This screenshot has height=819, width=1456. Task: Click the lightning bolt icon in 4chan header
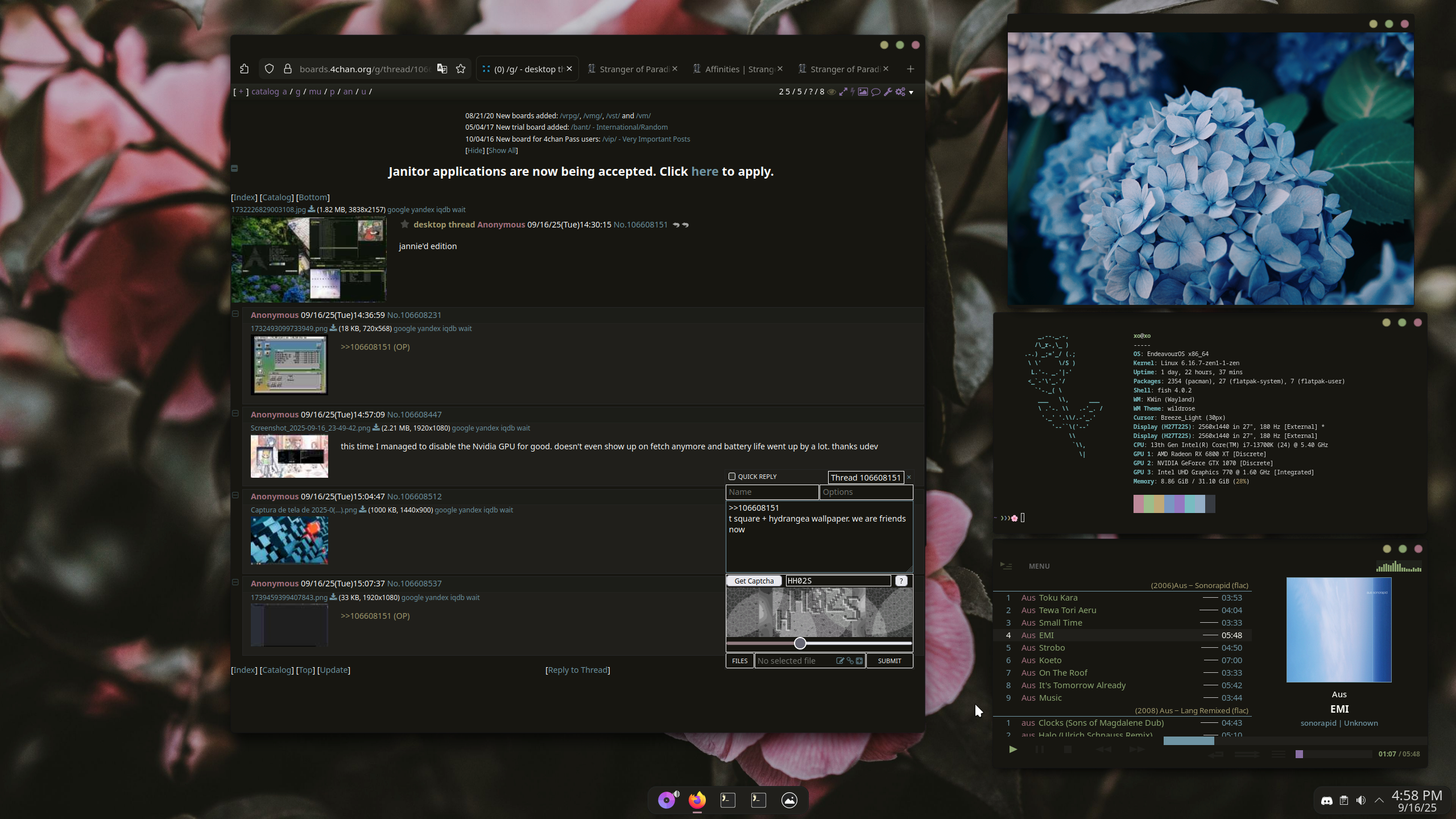coord(853,92)
